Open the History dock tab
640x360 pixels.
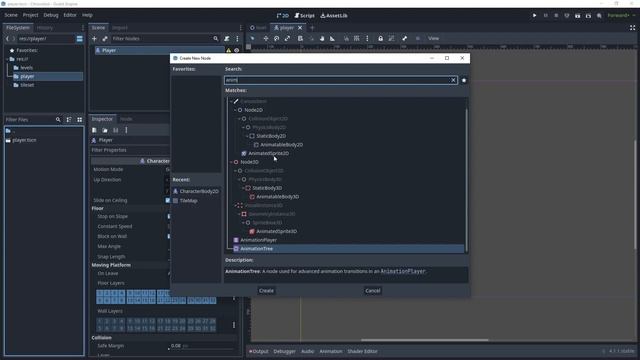click(x=45, y=28)
